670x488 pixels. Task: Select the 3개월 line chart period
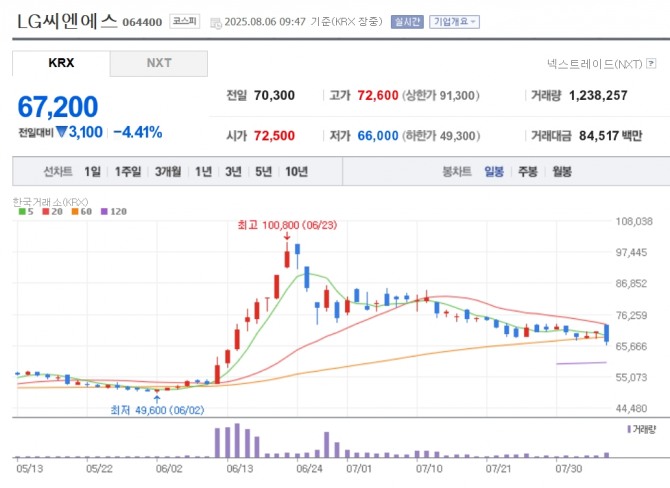click(x=168, y=171)
